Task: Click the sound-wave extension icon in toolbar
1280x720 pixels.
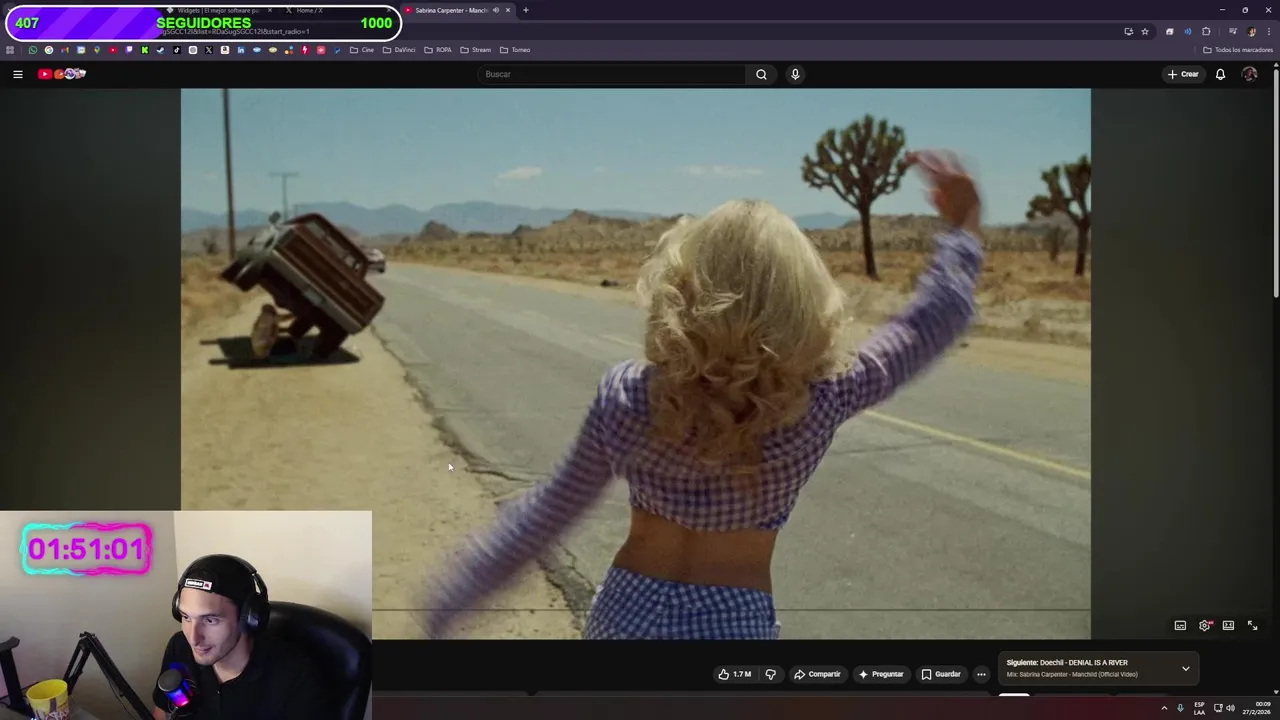Action: (x=1188, y=32)
